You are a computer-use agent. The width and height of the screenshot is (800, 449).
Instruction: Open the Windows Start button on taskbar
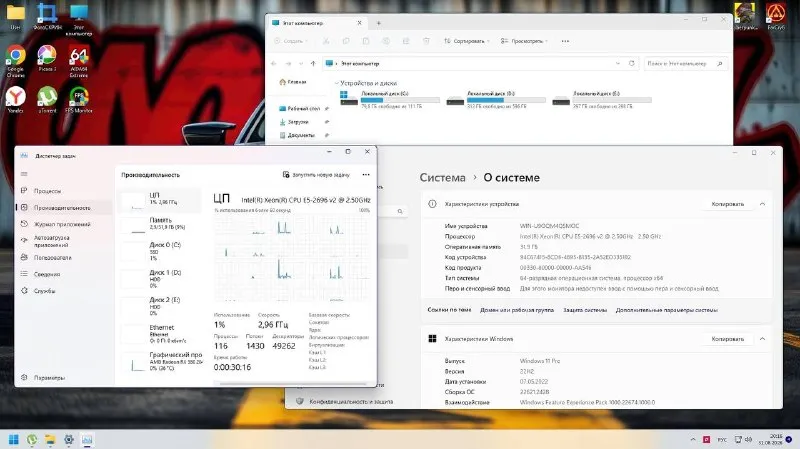tap(14, 439)
